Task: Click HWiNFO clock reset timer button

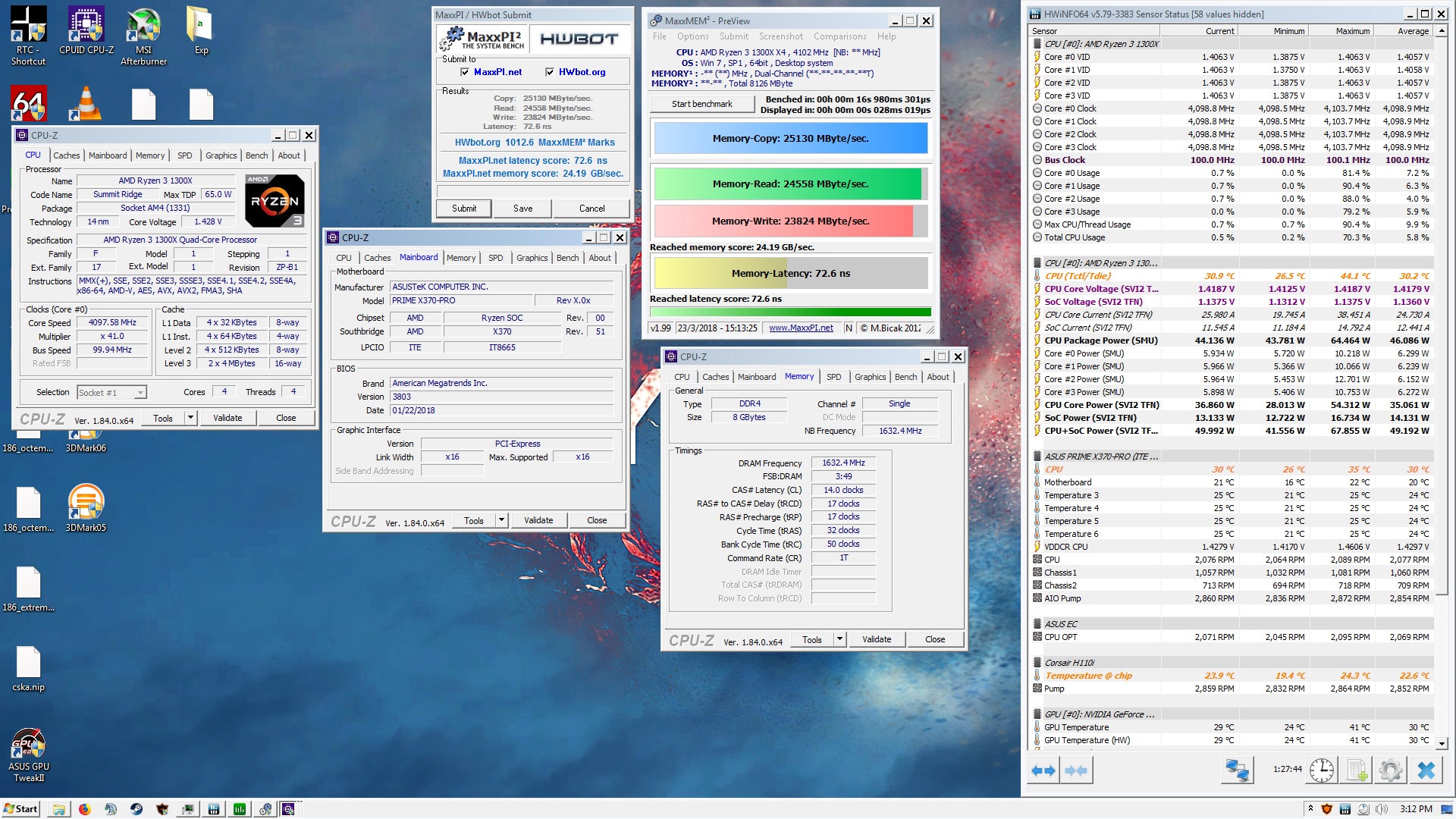Action: [x=1322, y=770]
